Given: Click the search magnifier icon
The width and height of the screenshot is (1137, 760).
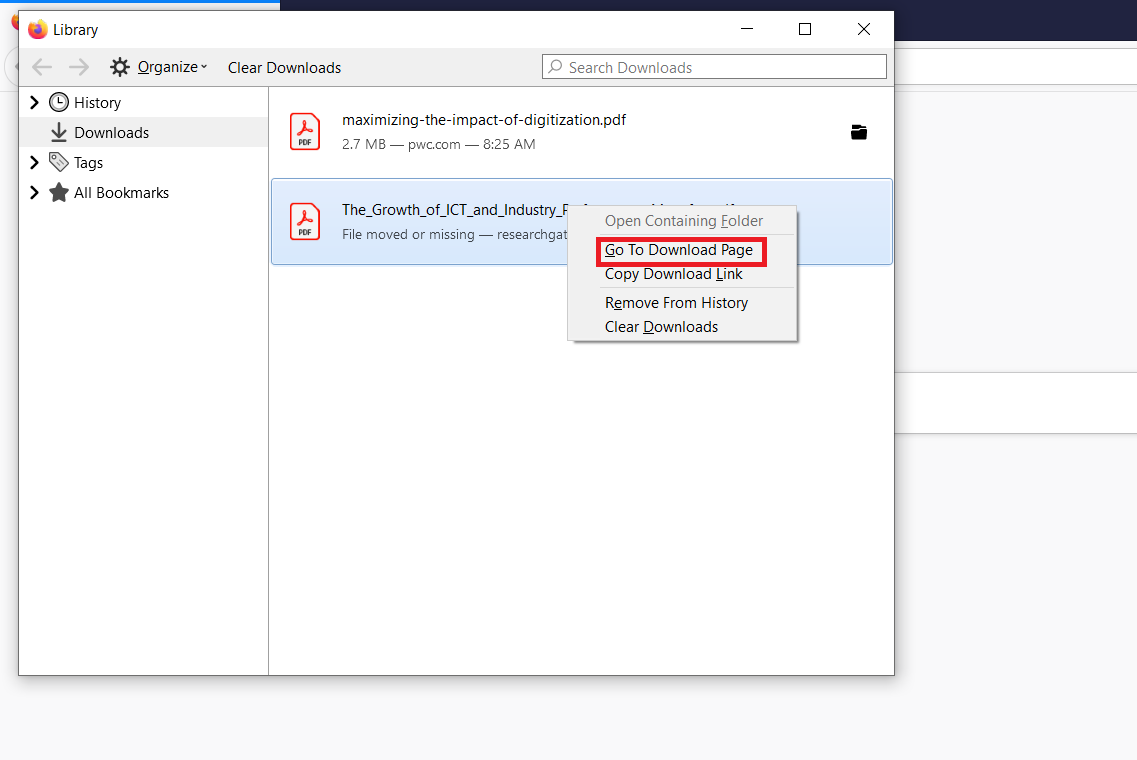Looking at the screenshot, I should coord(556,66).
